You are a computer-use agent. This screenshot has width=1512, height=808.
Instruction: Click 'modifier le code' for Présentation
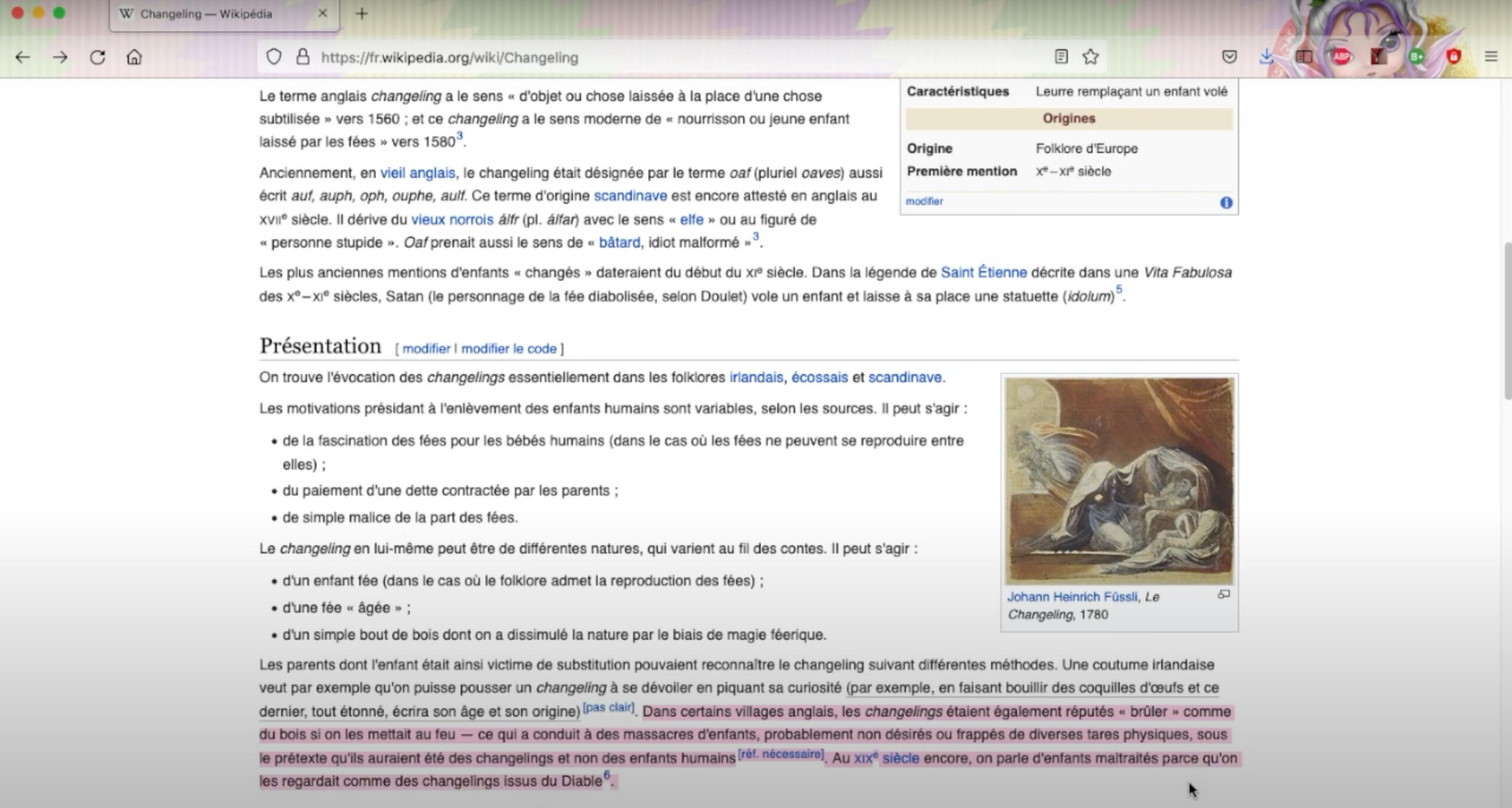tap(509, 348)
